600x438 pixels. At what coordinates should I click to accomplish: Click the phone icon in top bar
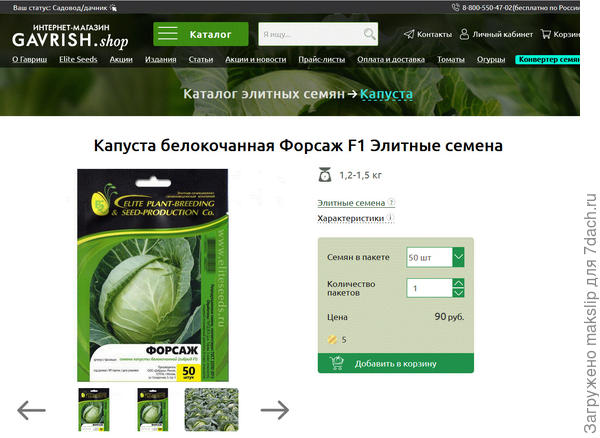click(x=456, y=7)
